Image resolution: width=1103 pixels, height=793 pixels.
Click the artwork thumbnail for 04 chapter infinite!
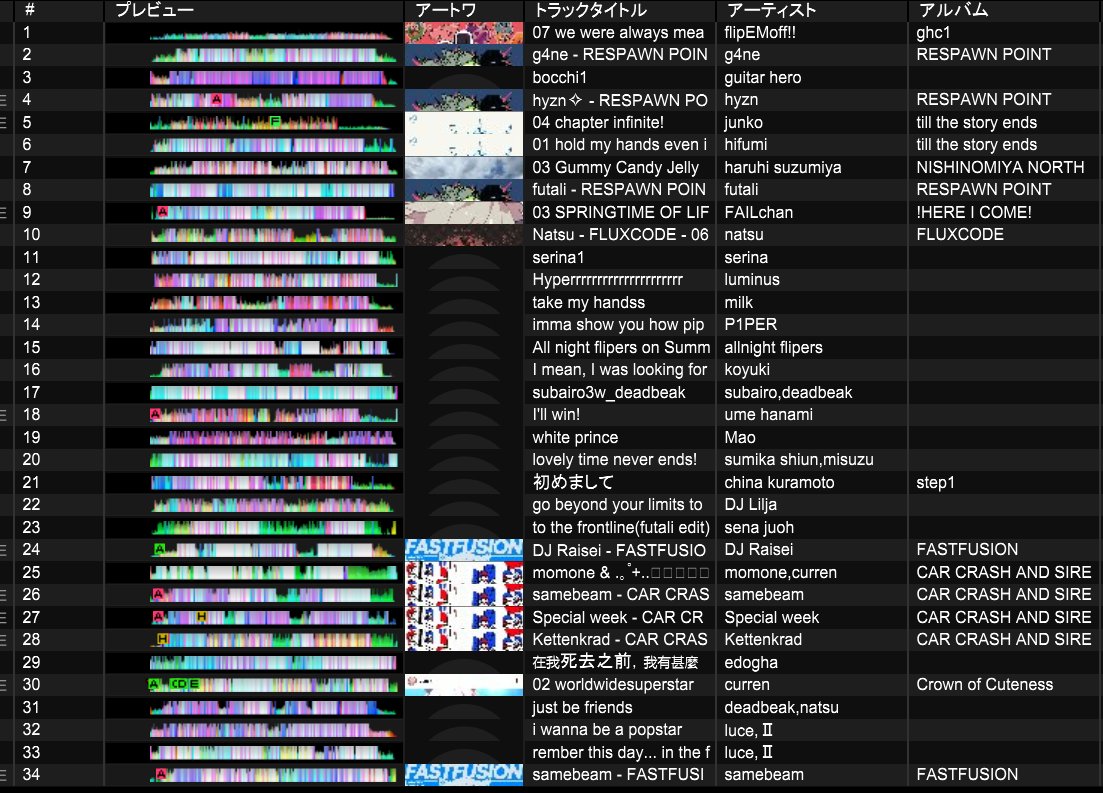tap(464, 122)
